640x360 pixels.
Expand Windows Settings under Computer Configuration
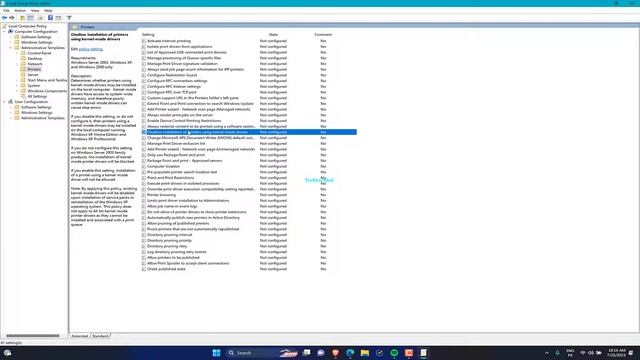11,42
